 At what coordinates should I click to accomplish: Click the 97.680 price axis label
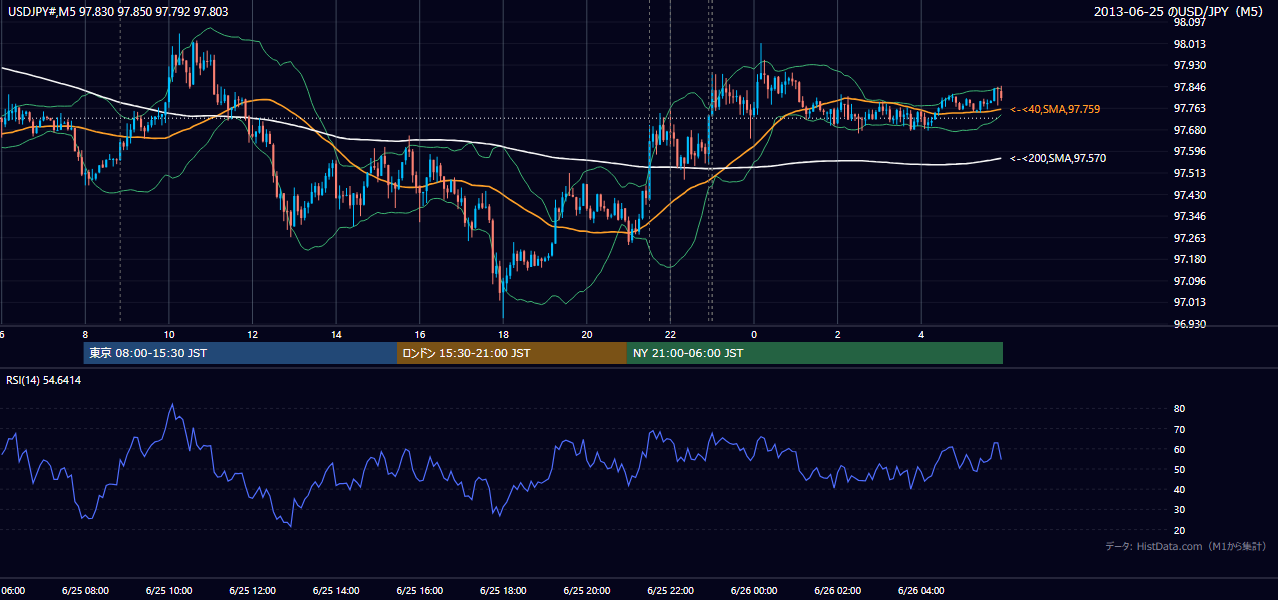(1188, 130)
